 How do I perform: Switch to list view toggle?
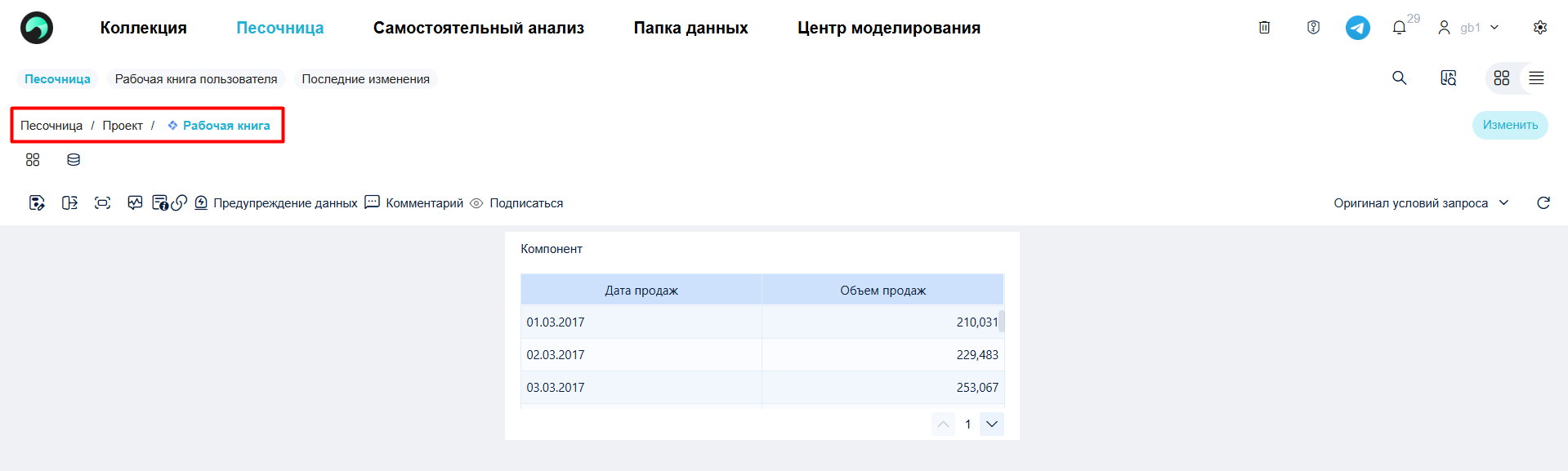point(1537,78)
